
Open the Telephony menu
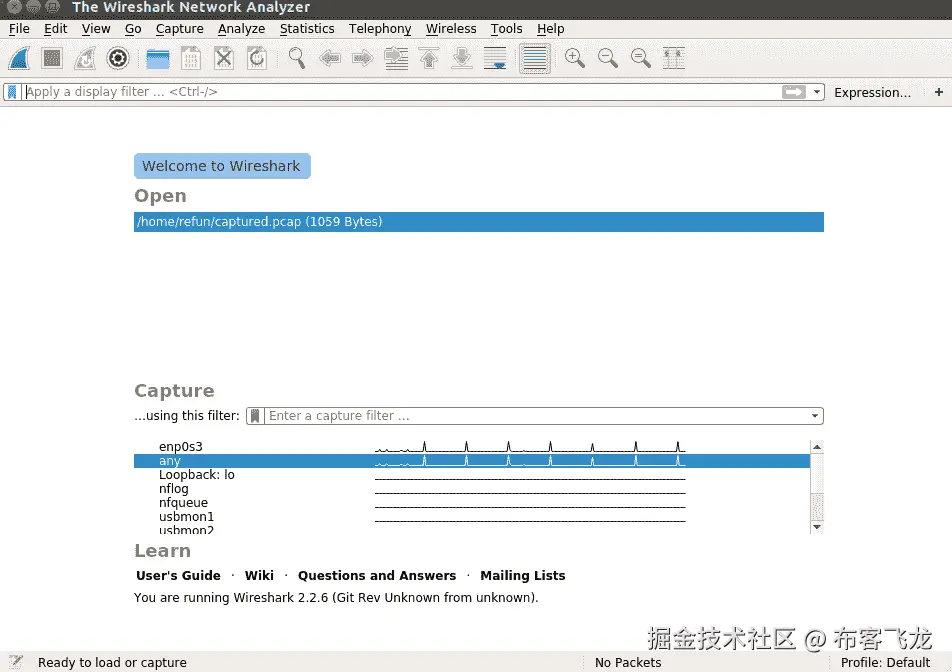380,29
